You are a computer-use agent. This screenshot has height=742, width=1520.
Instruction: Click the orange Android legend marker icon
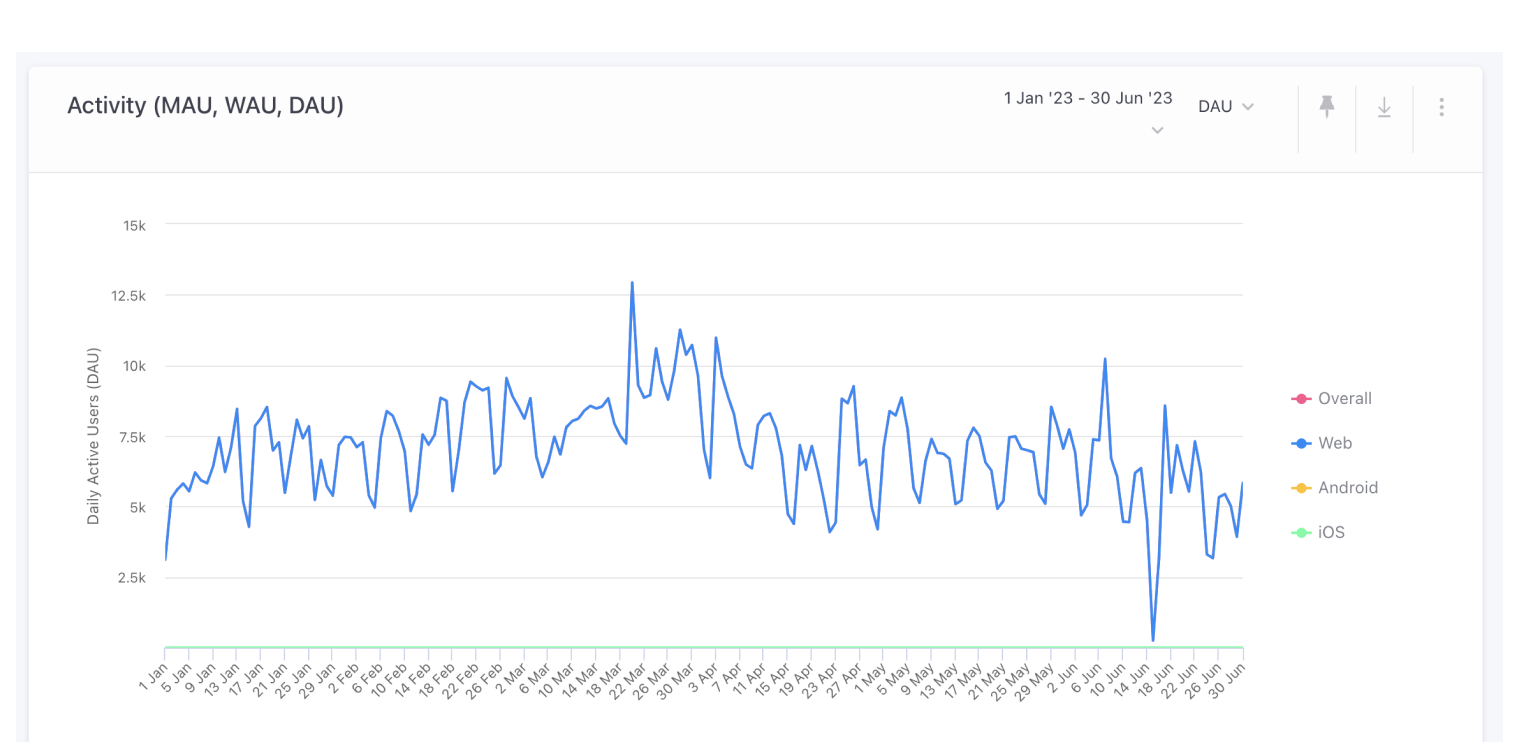tap(1301, 487)
